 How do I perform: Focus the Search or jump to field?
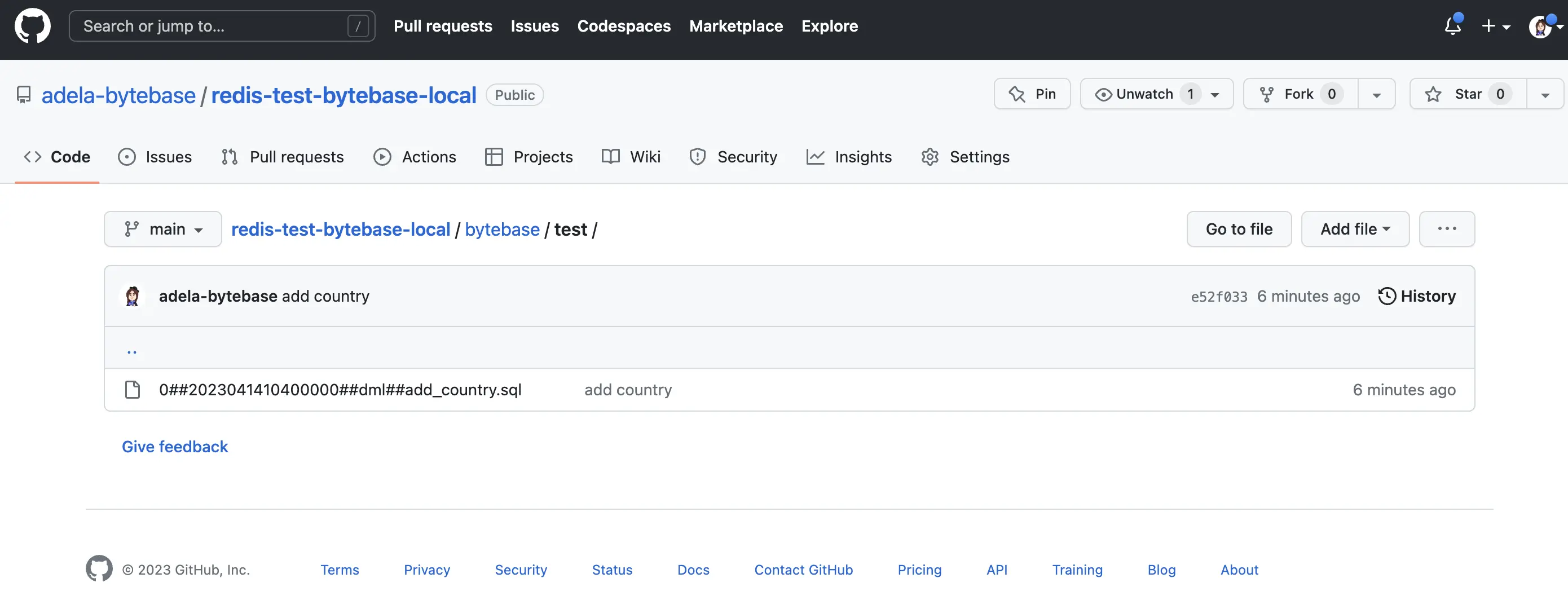[222, 26]
